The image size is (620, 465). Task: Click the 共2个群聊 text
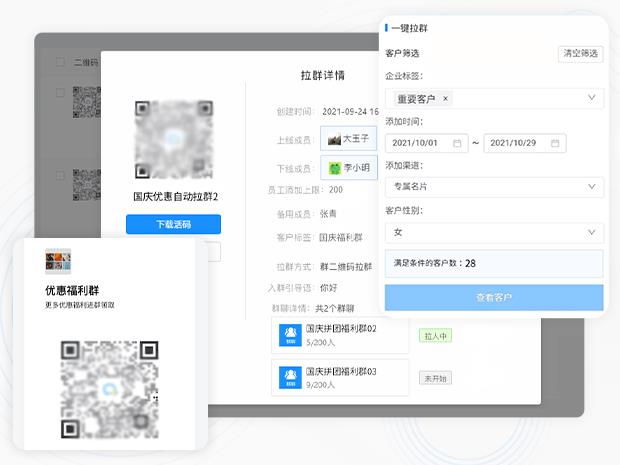[335, 308]
